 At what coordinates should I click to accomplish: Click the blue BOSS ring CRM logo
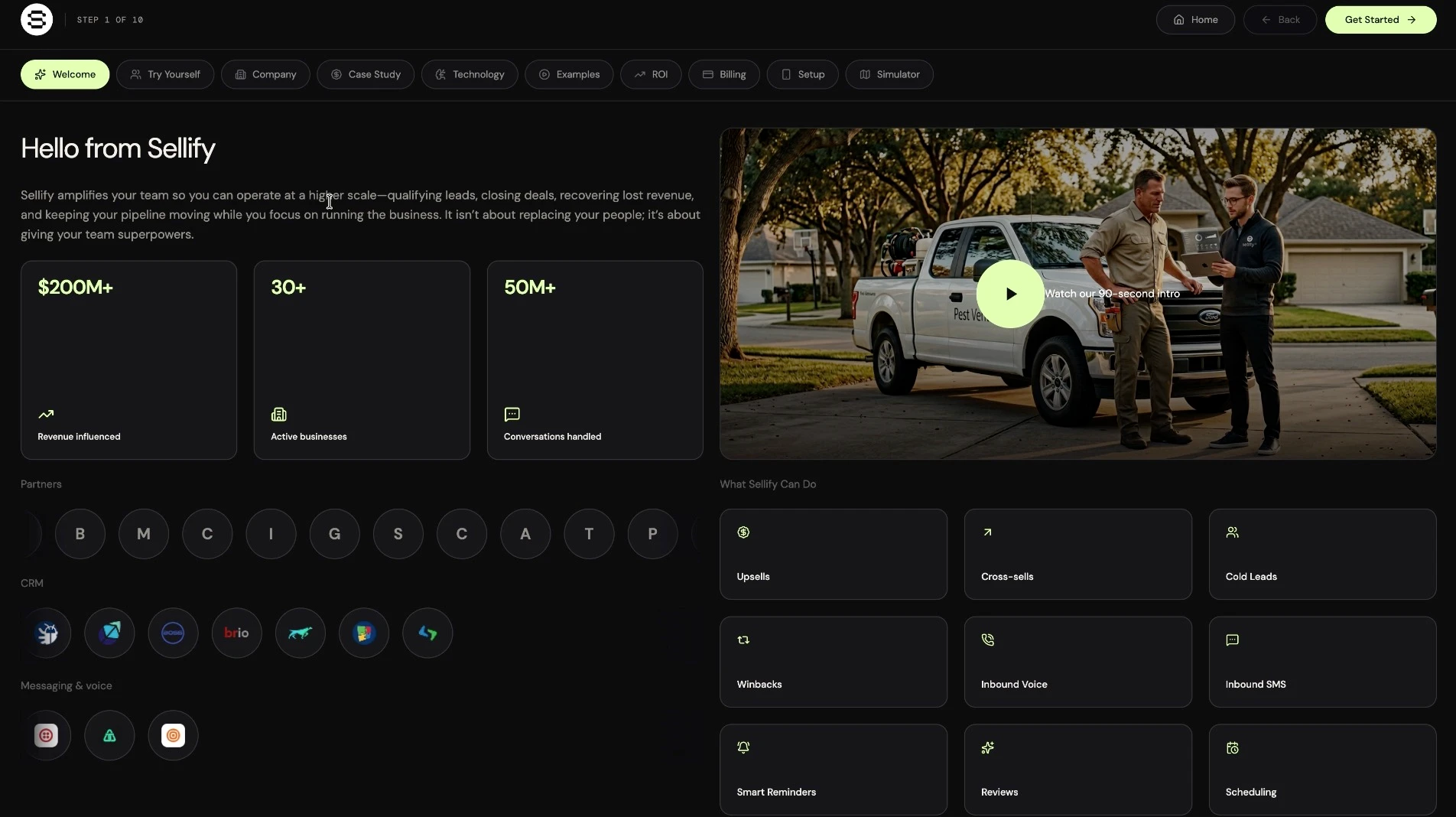pos(173,633)
